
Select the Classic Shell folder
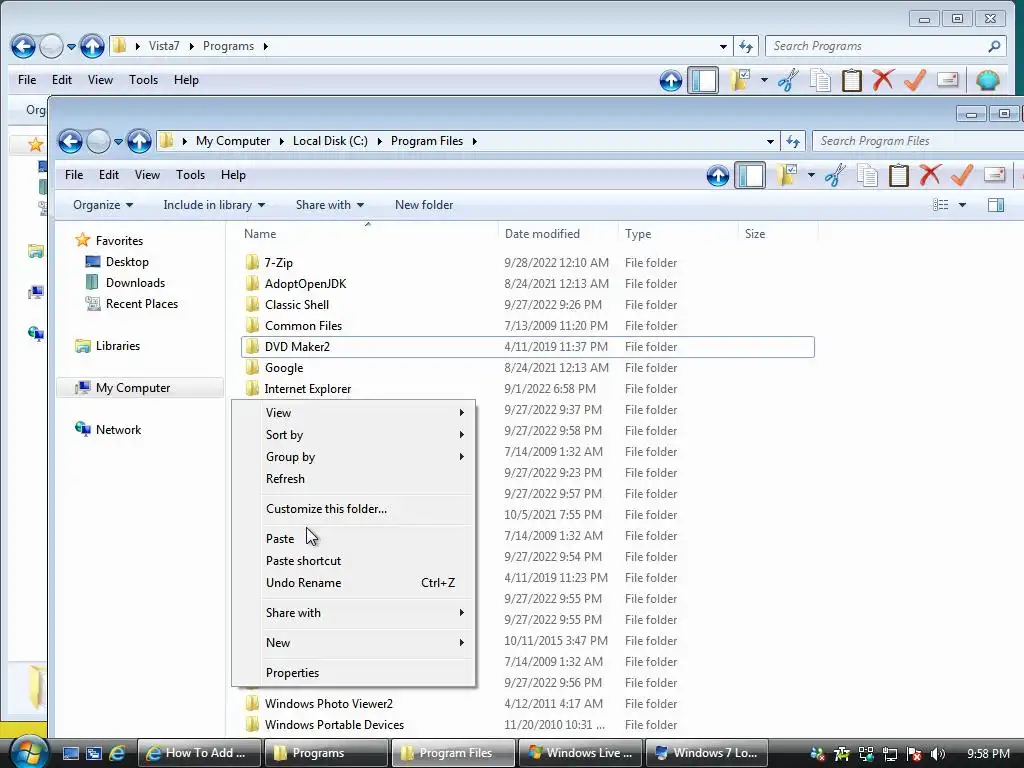(296, 305)
